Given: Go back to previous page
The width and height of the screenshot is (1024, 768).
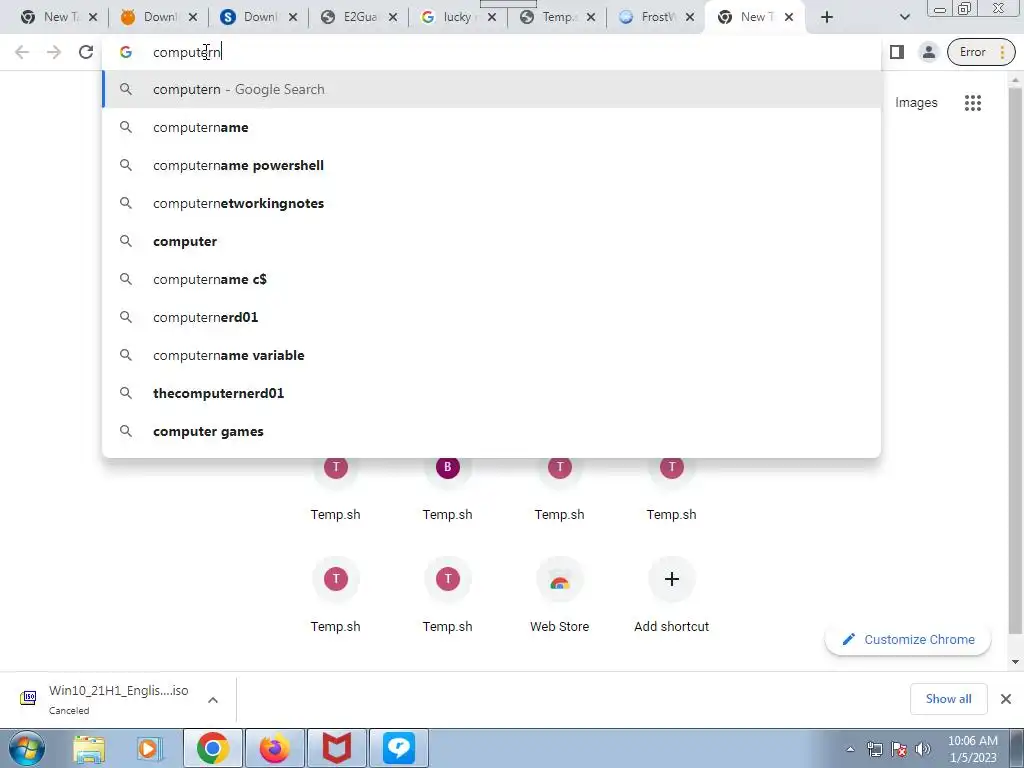Looking at the screenshot, I should click(x=22, y=52).
